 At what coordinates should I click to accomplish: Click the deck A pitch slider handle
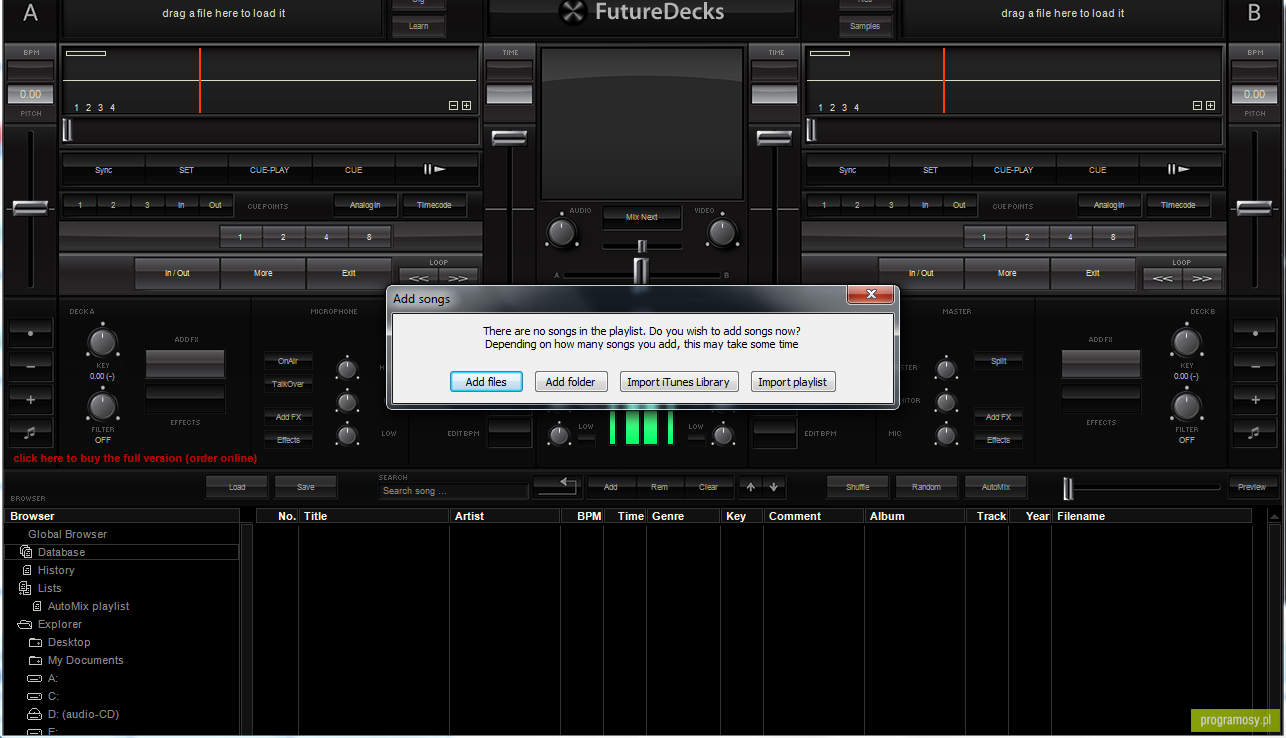[30, 208]
